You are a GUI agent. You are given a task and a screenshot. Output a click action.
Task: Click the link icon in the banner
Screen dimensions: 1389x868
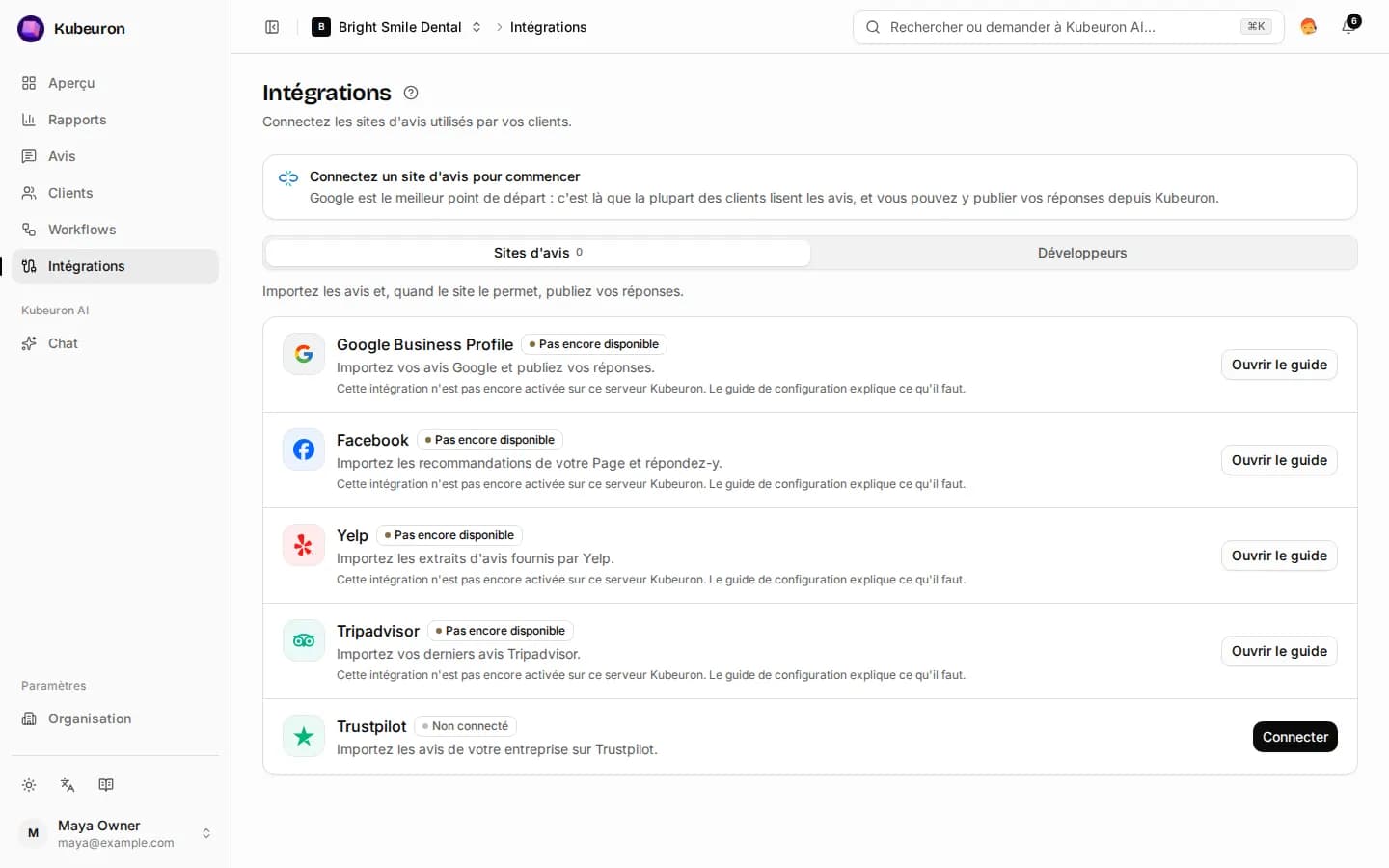[288, 177]
